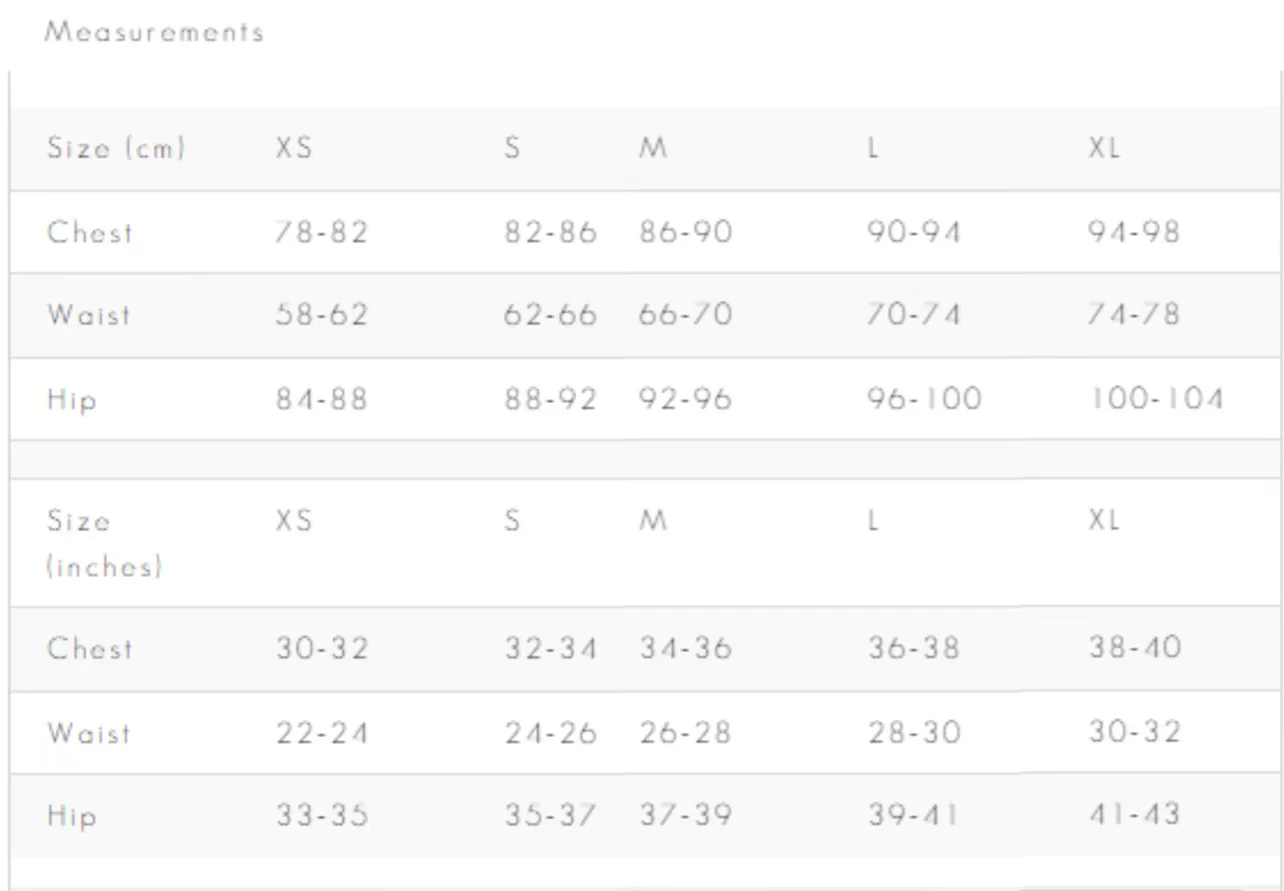Image resolution: width=1284 pixels, height=891 pixels.
Task: Select waist value 30-32 in XL column
Action: click(x=1134, y=732)
